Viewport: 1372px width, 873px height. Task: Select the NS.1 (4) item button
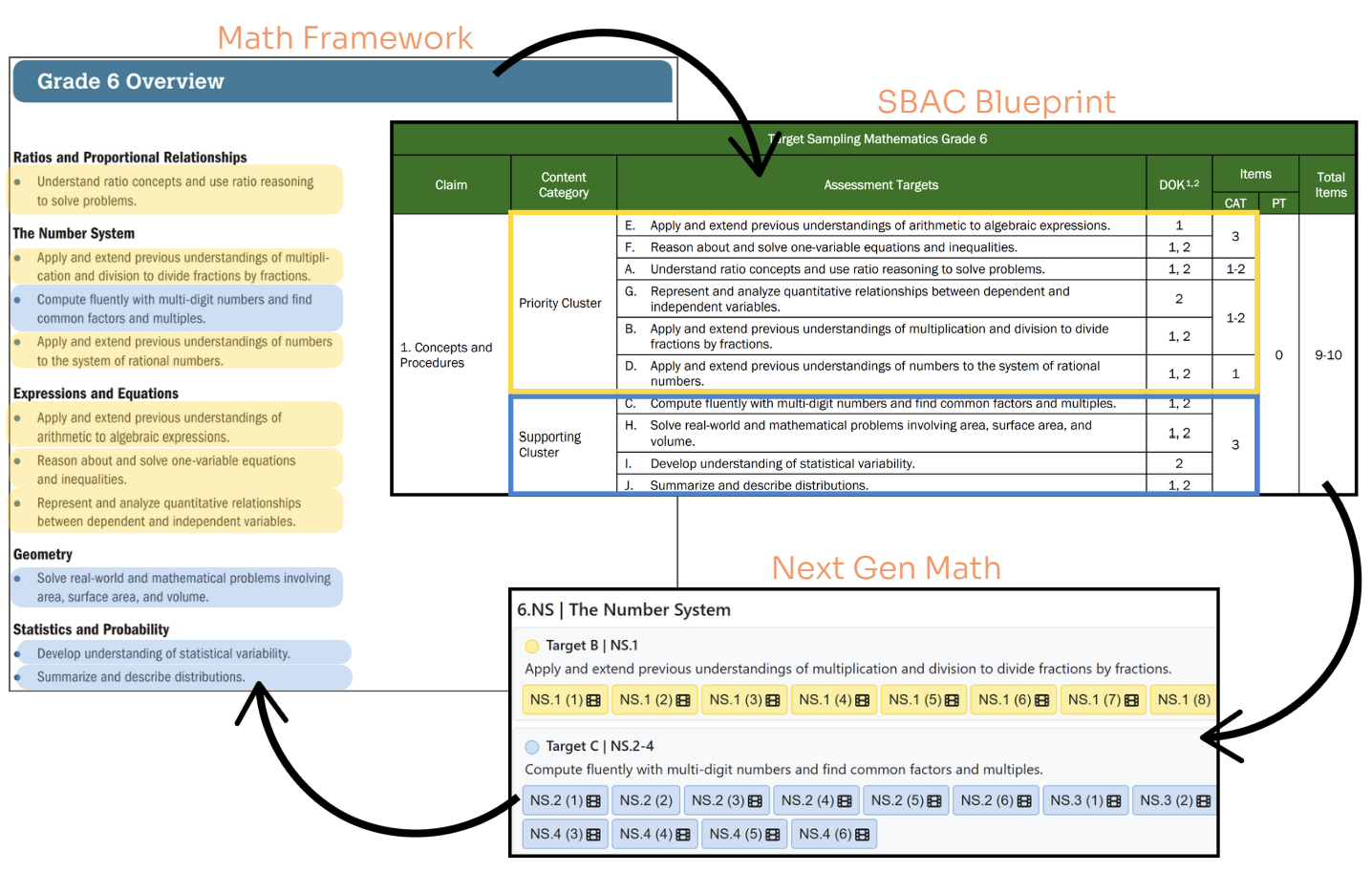coord(834,700)
